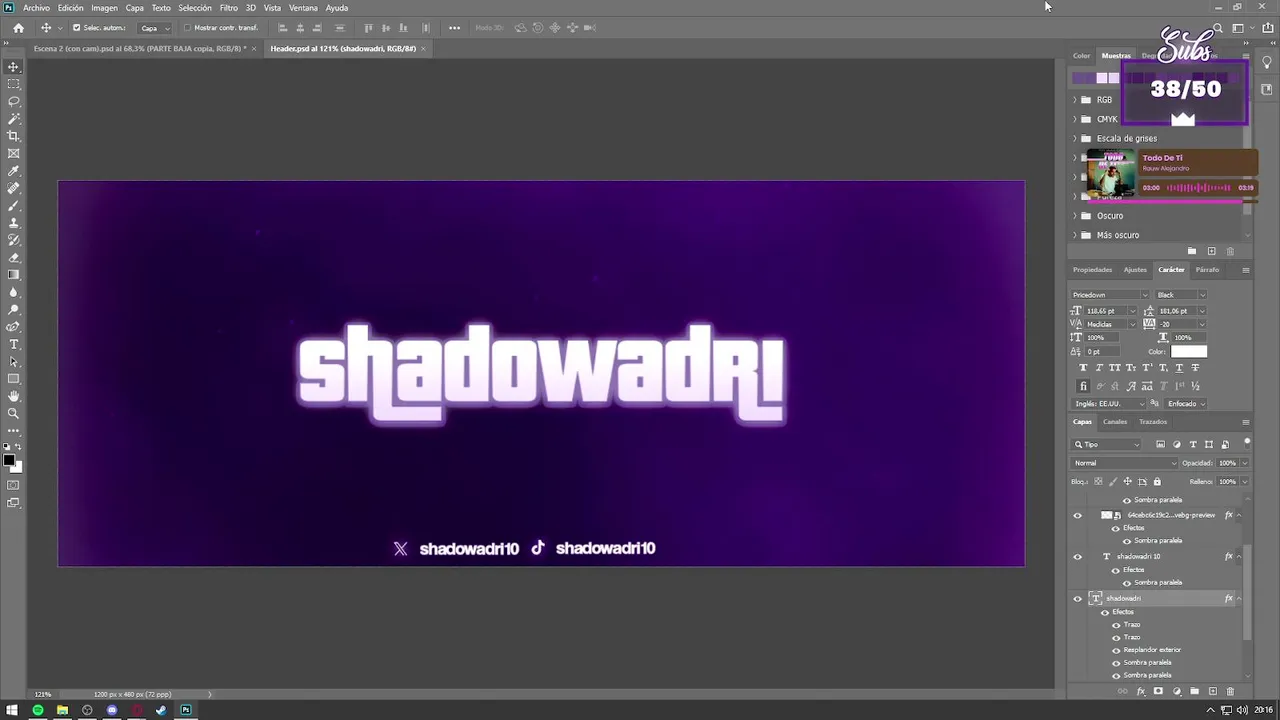Open the Archivo menu
1280x720 pixels.
pos(36,8)
